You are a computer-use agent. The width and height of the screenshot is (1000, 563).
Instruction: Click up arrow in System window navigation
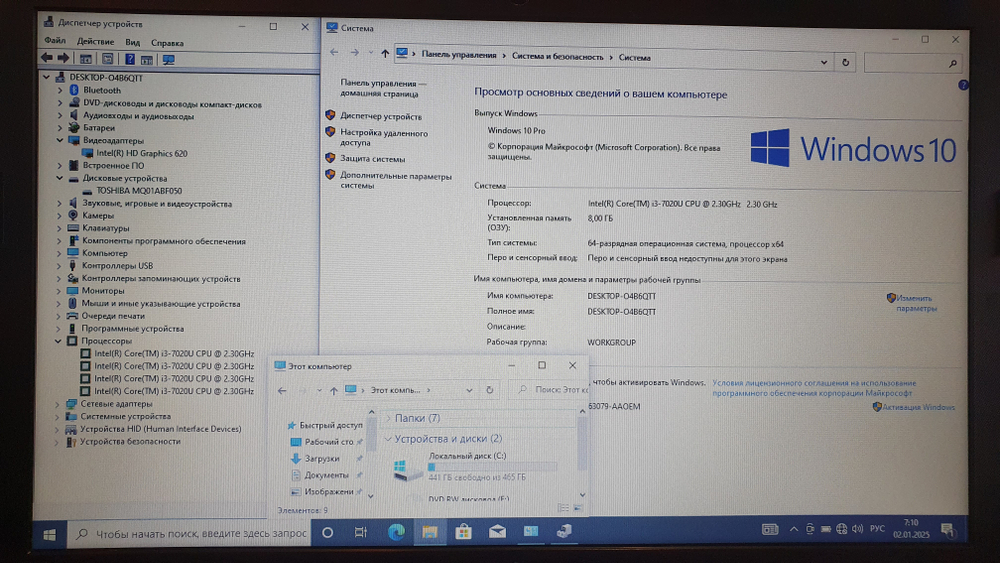pos(385,54)
